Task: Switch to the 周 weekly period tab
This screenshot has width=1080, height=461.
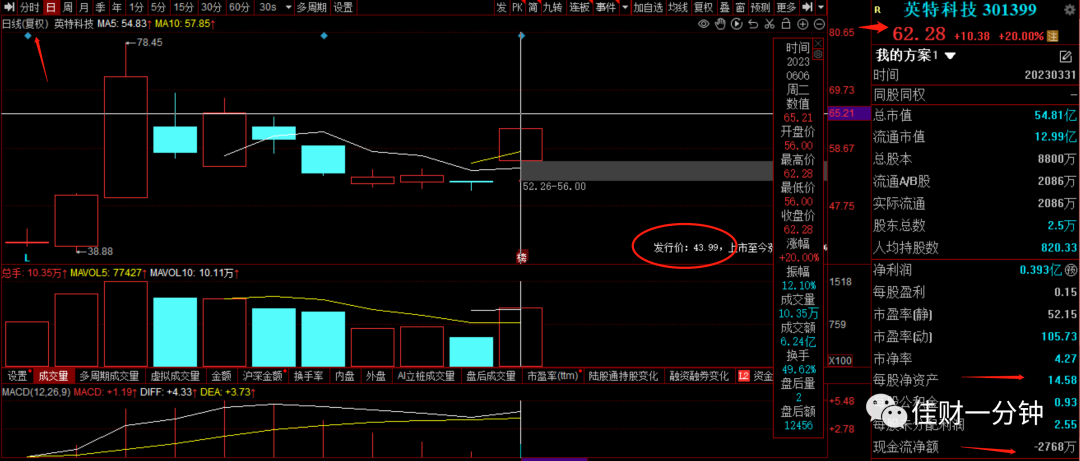Action: click(67, 8)
